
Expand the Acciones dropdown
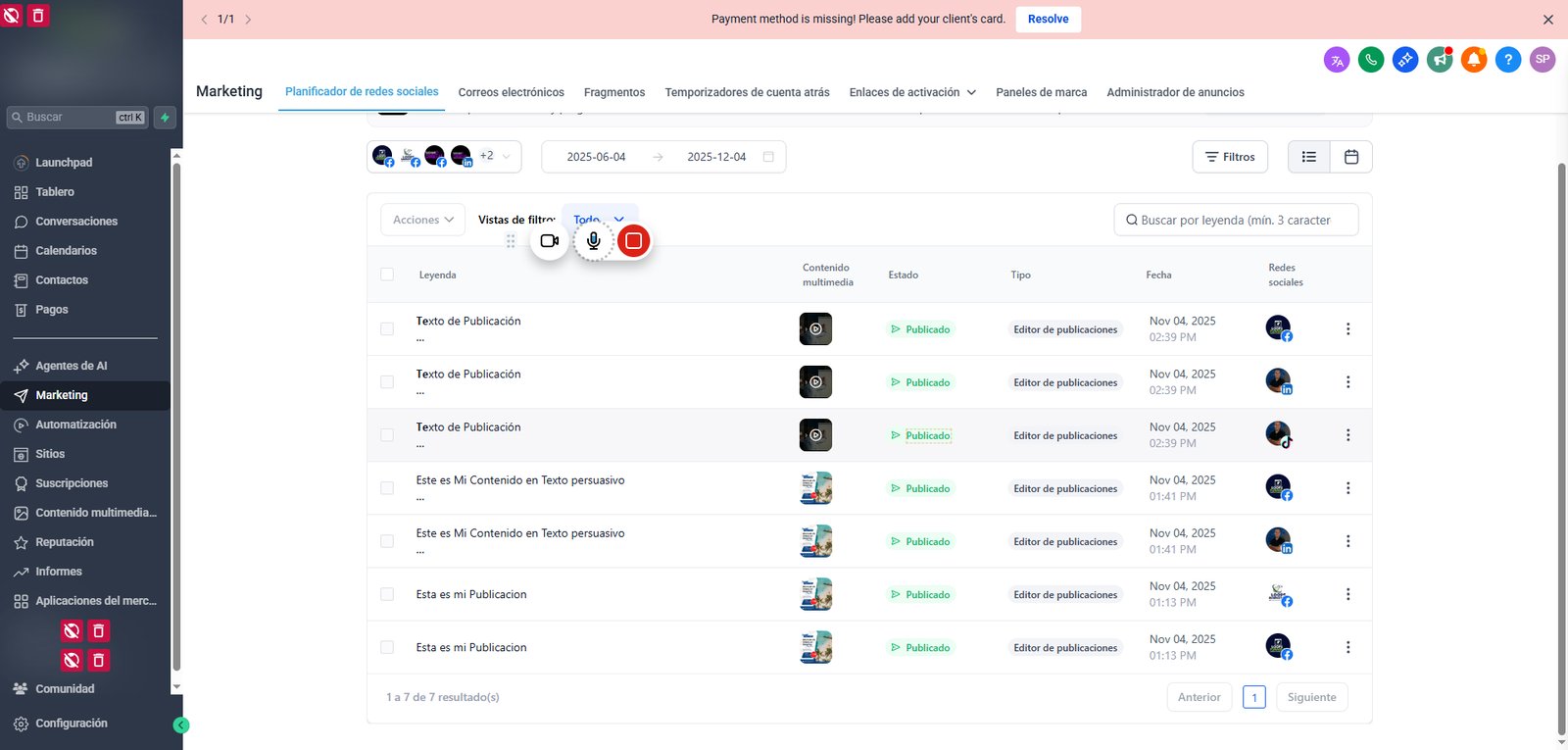422,220
